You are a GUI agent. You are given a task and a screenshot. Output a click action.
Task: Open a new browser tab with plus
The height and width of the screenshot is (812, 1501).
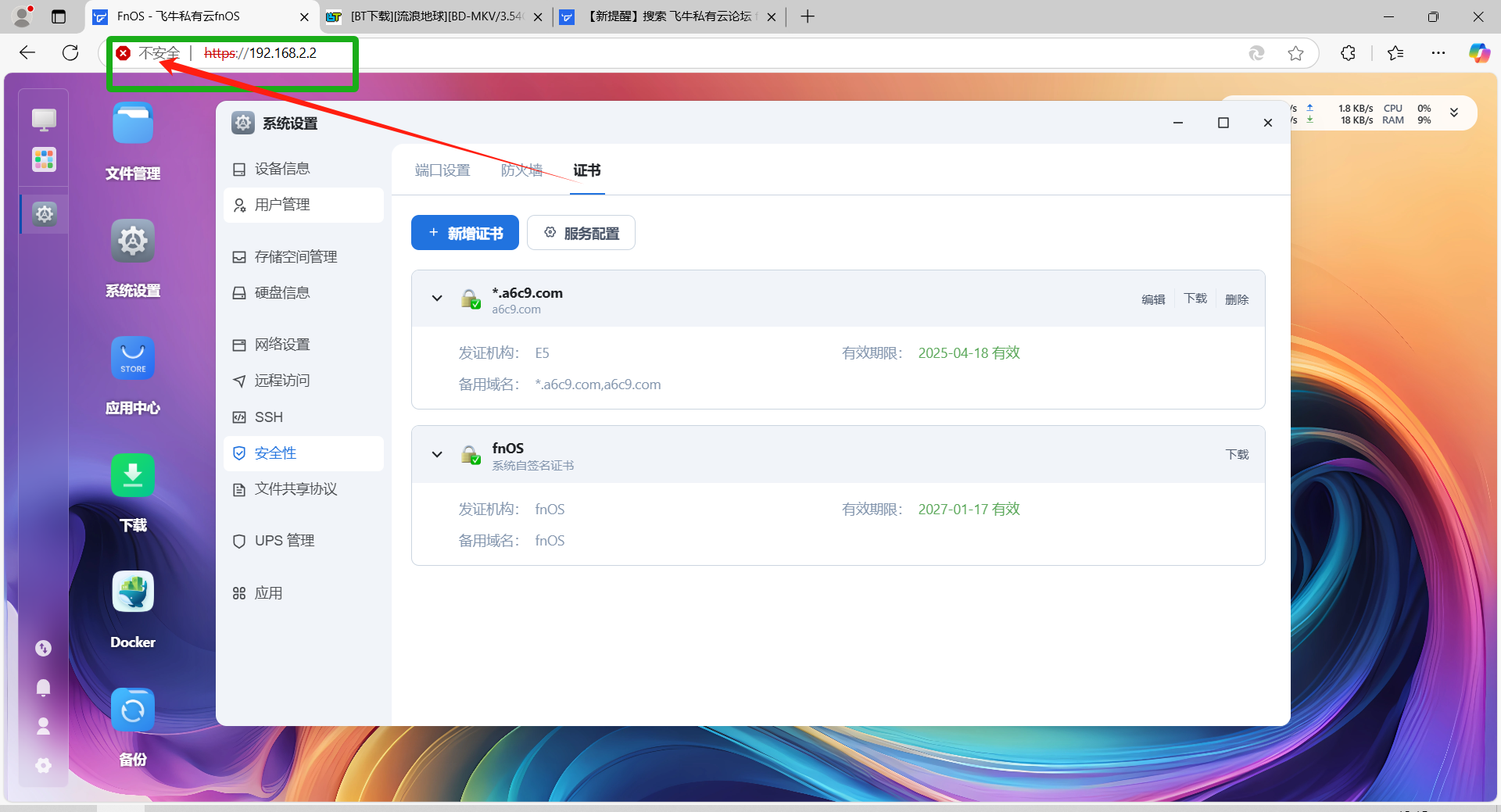pos(808,16)
